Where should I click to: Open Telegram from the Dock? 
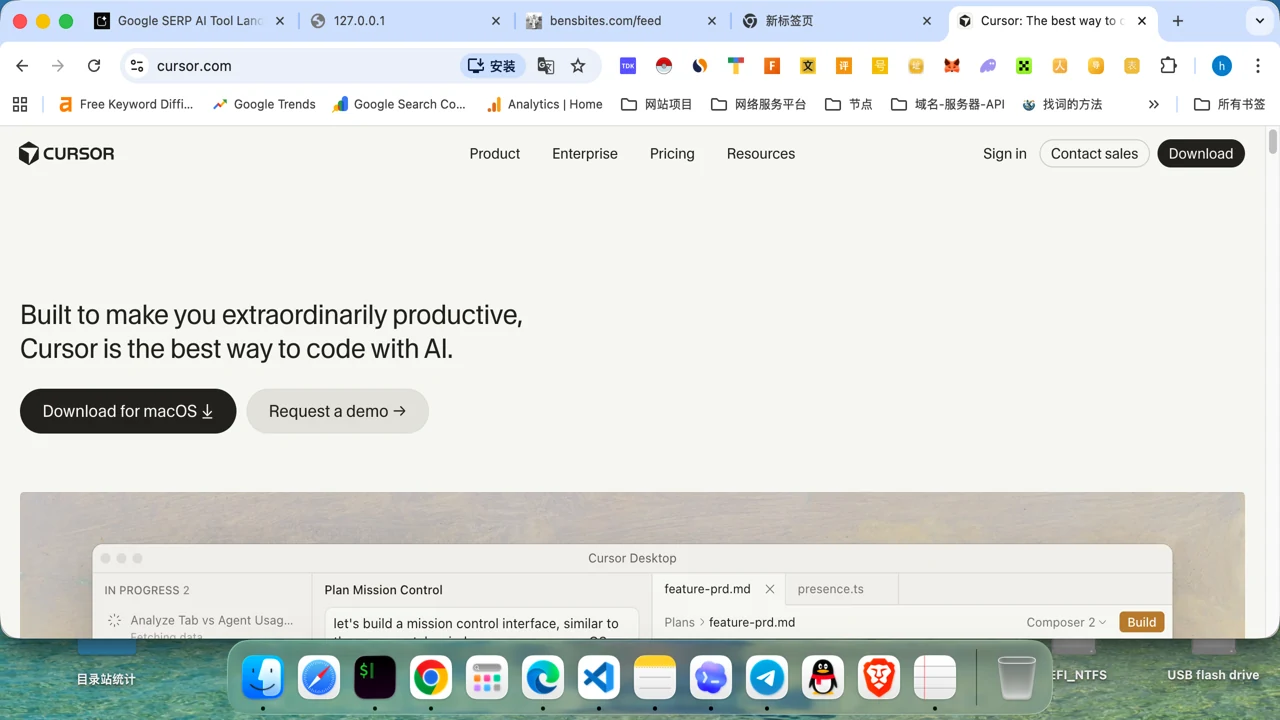click(x=767, y=678)
